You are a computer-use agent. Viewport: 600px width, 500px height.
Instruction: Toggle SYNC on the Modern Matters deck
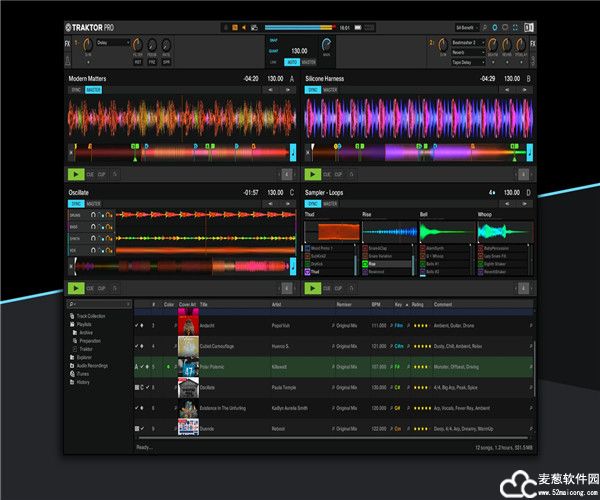pyautogui.click(x=74, y=89)
